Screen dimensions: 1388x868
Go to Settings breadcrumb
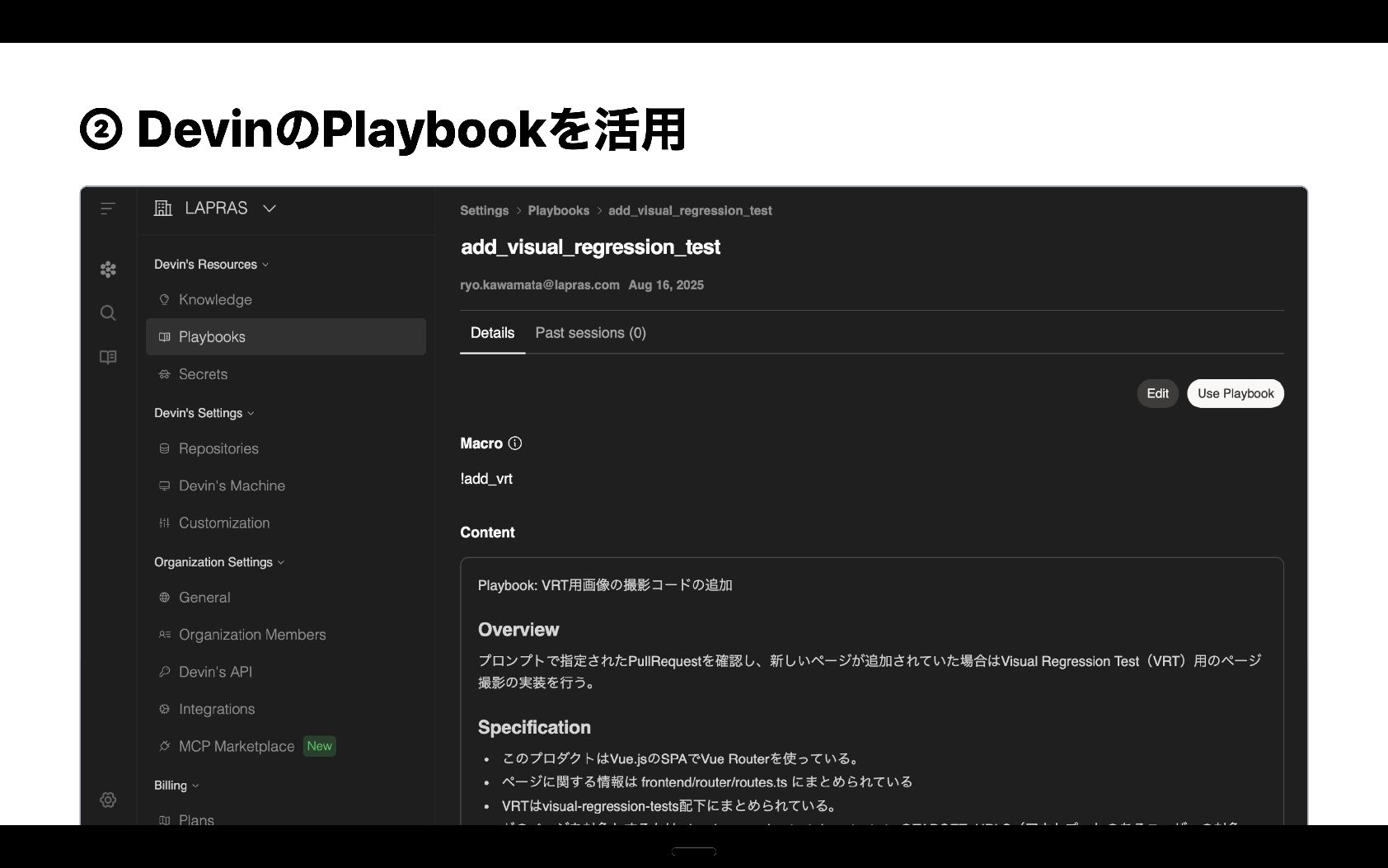click(x=484, y=211)
